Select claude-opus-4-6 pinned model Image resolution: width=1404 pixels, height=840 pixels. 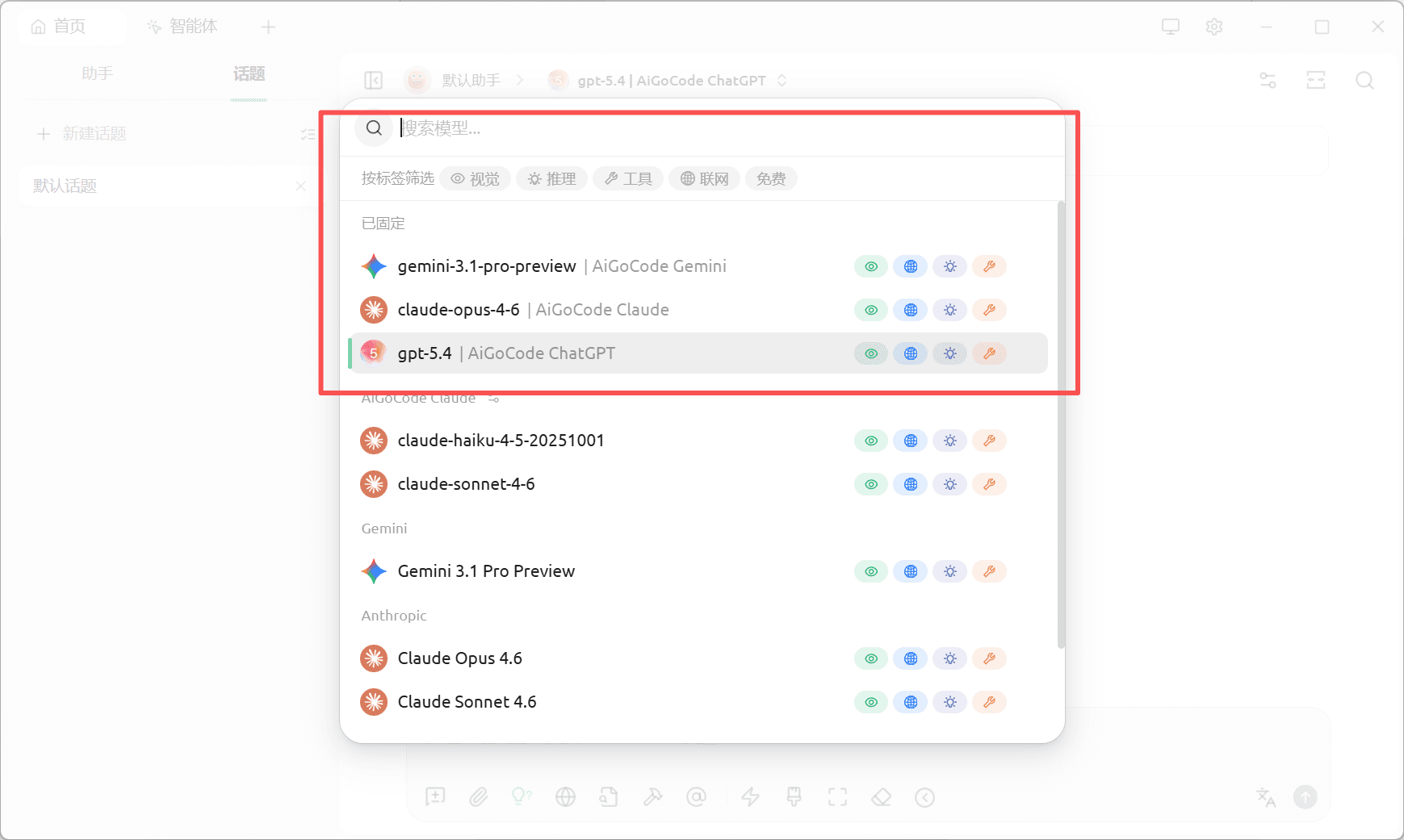pos(699,310)
